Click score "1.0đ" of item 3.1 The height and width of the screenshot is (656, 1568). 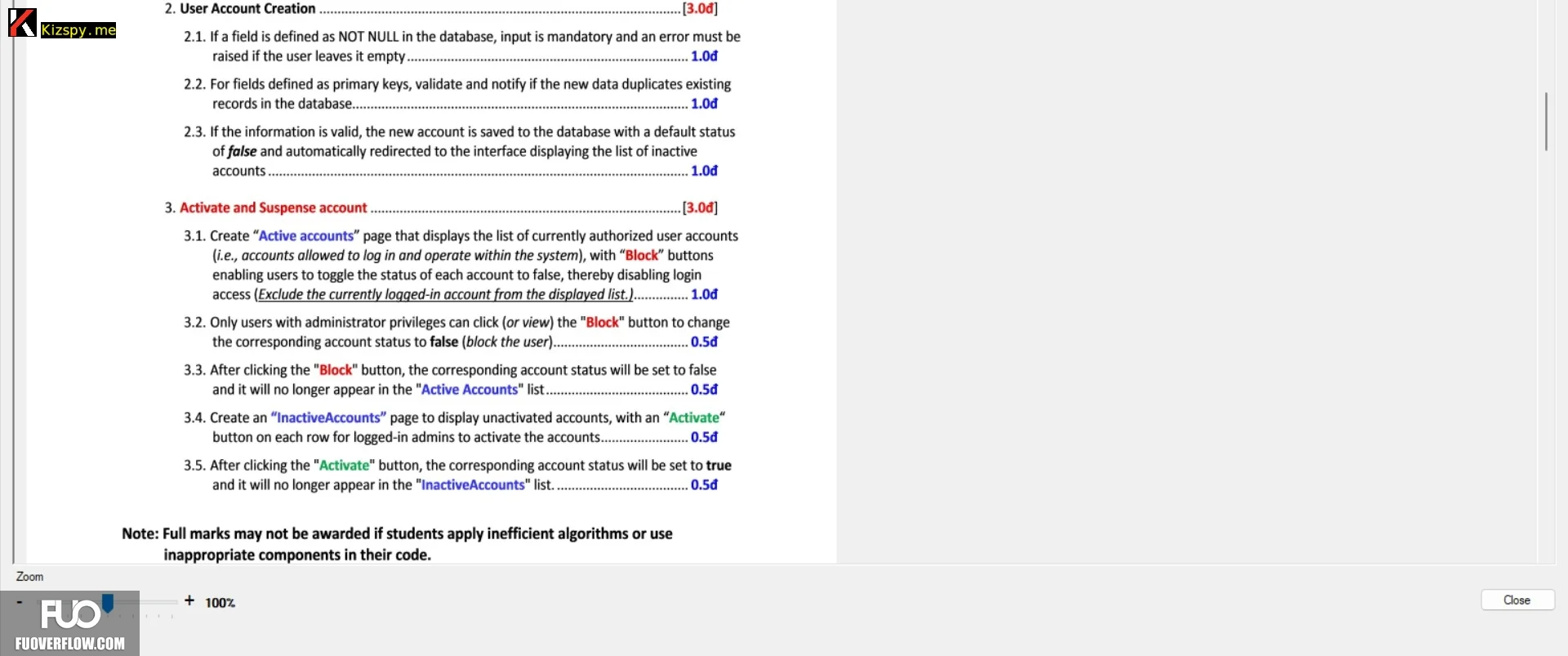pos(704,294)
